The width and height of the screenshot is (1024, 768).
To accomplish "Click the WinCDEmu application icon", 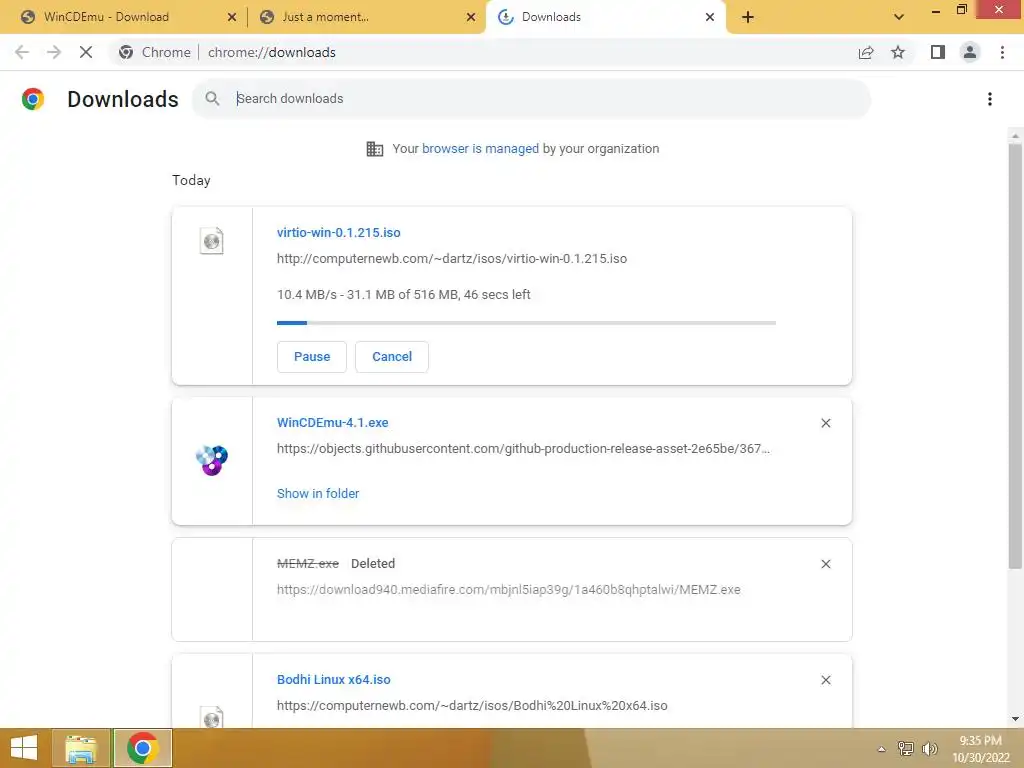I will (x=212, y=460).
